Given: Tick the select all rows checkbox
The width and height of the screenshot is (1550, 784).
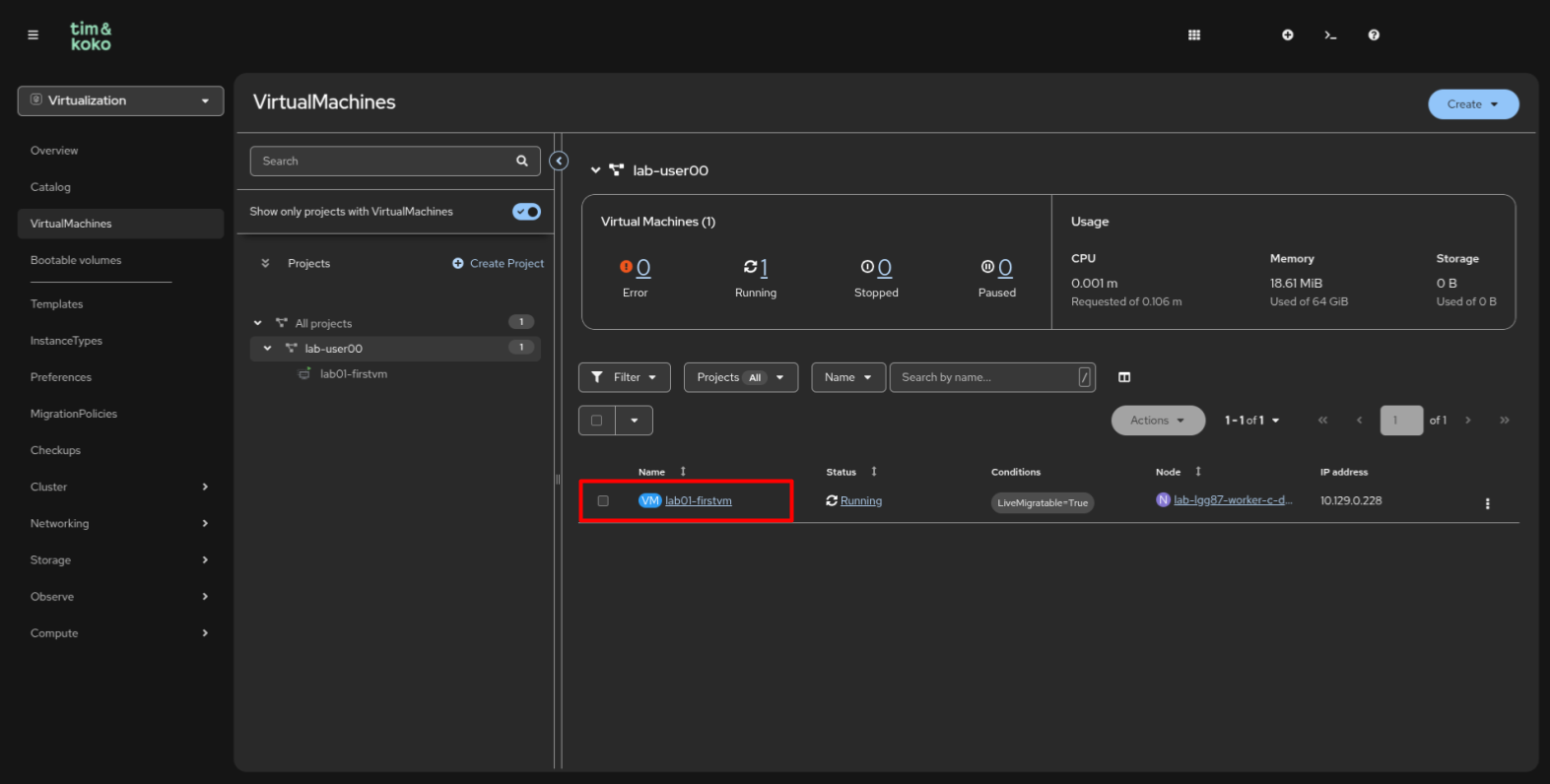Looking at the screenshot, I should tap(597, 421).
